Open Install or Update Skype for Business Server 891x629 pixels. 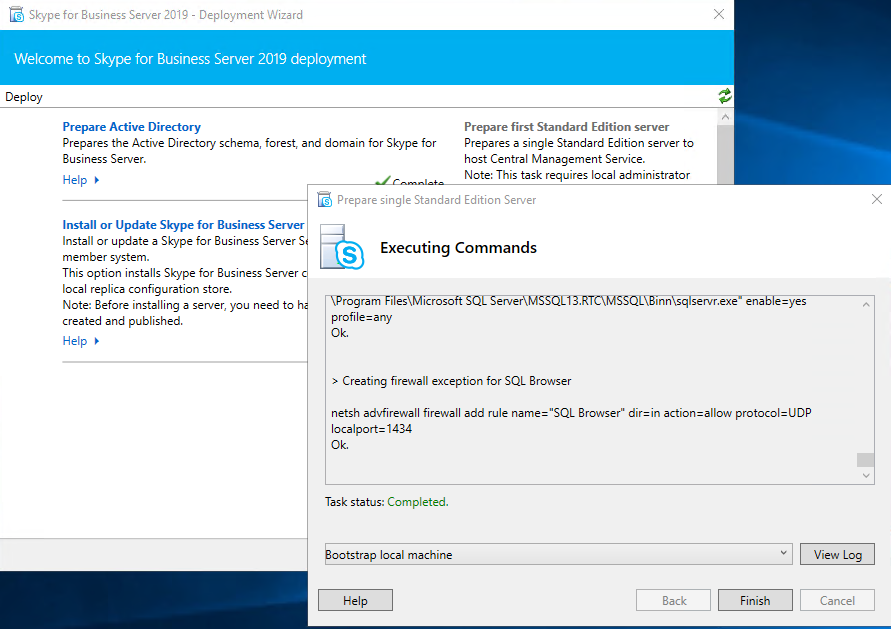183,225
